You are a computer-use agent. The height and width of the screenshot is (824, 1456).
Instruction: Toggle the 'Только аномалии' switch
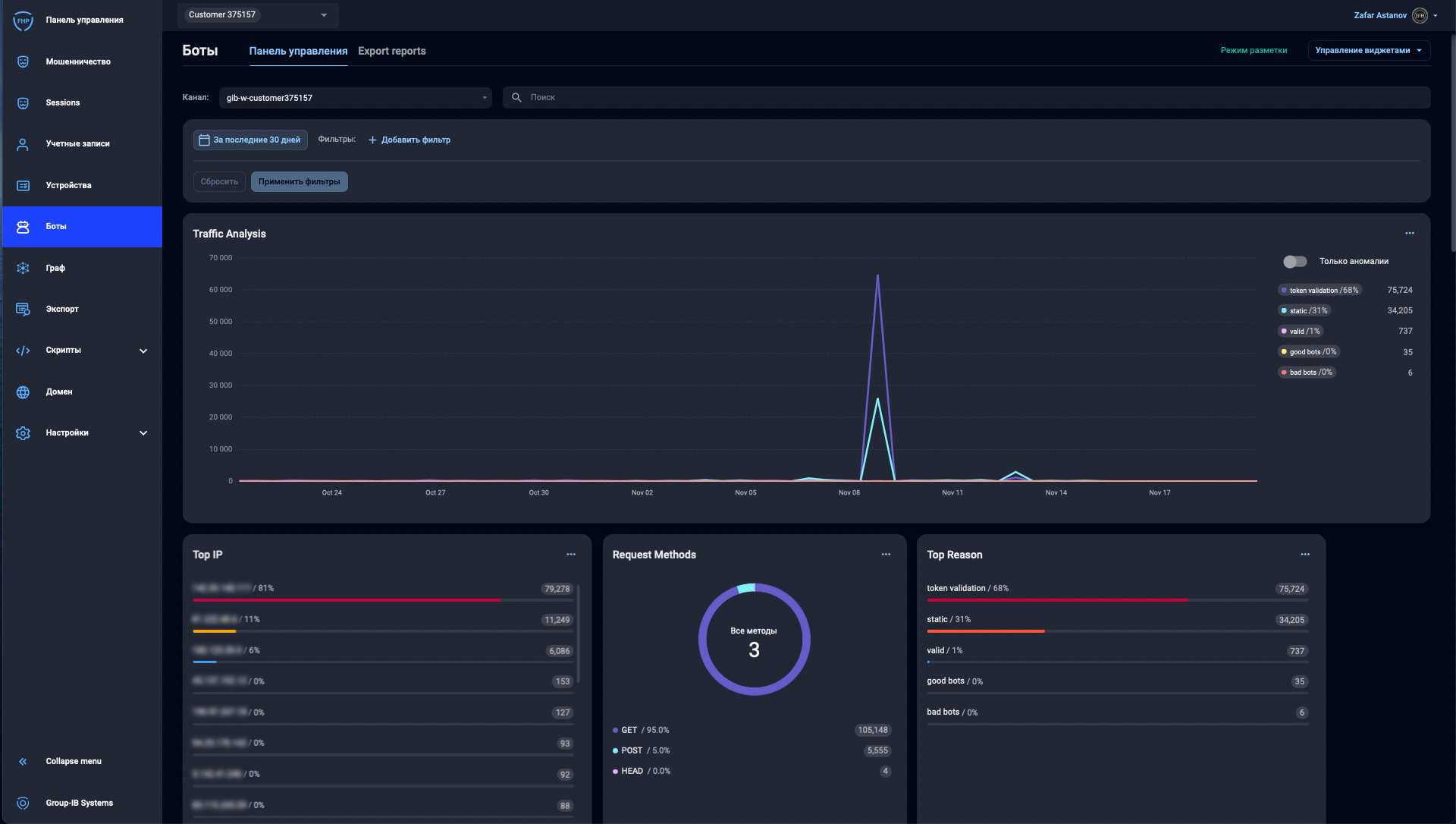click(x=1294, y=262)
